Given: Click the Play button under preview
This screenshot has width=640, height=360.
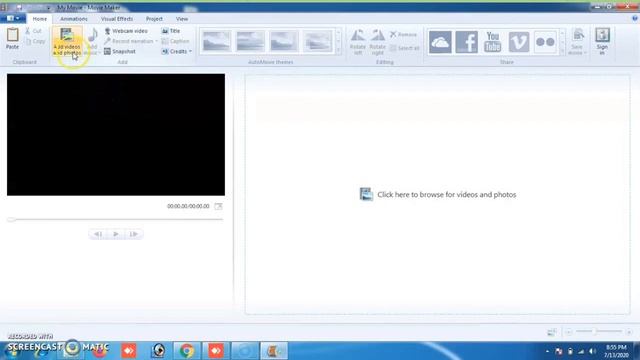Looking at the screenshot, I should tap(116, 234).
